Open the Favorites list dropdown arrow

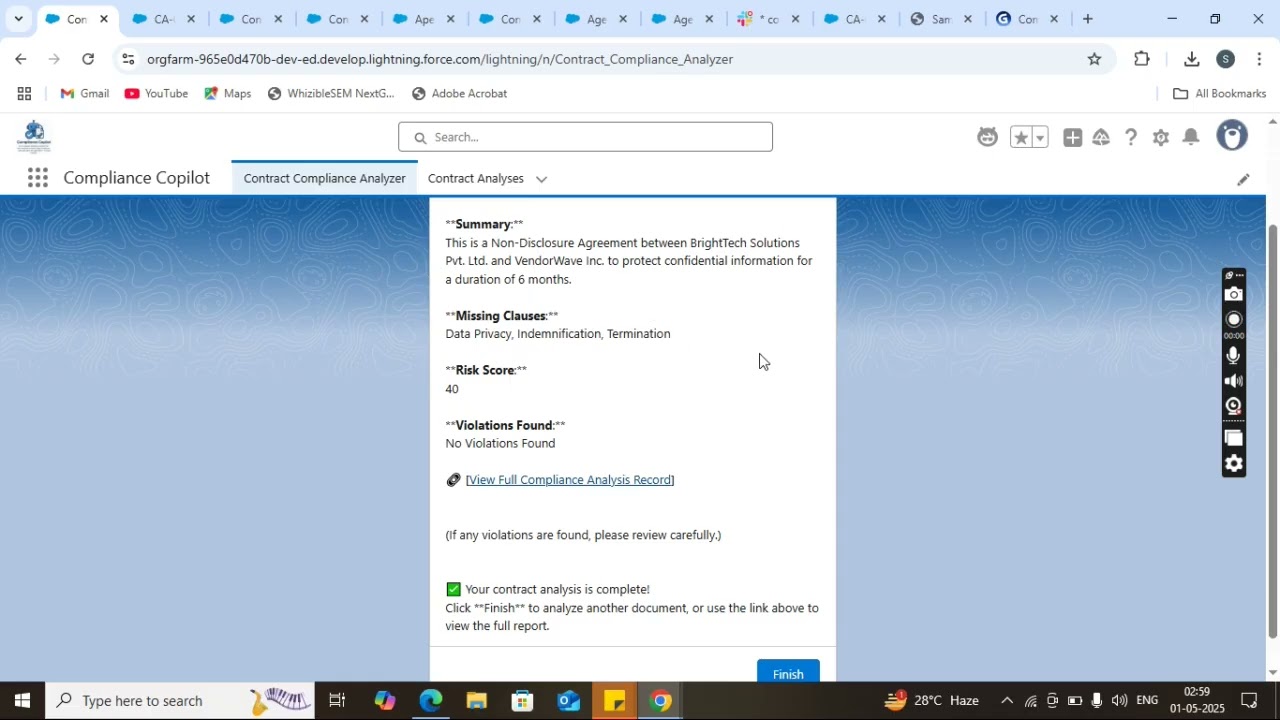click(1040, 137)
